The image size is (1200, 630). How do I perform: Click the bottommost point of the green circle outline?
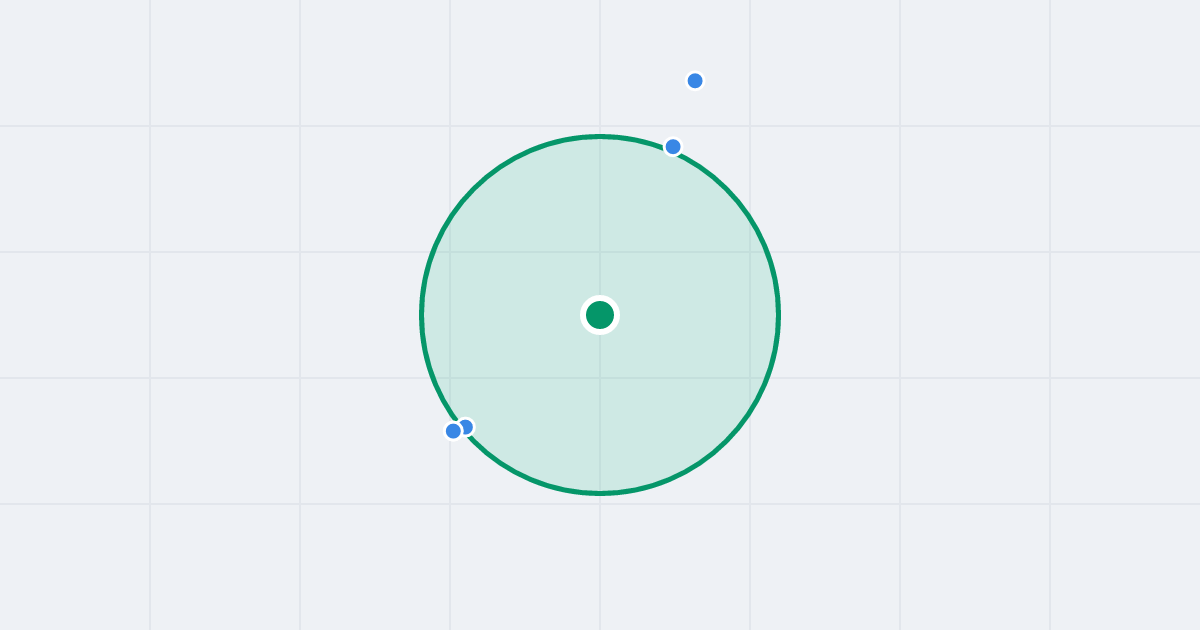600,493
